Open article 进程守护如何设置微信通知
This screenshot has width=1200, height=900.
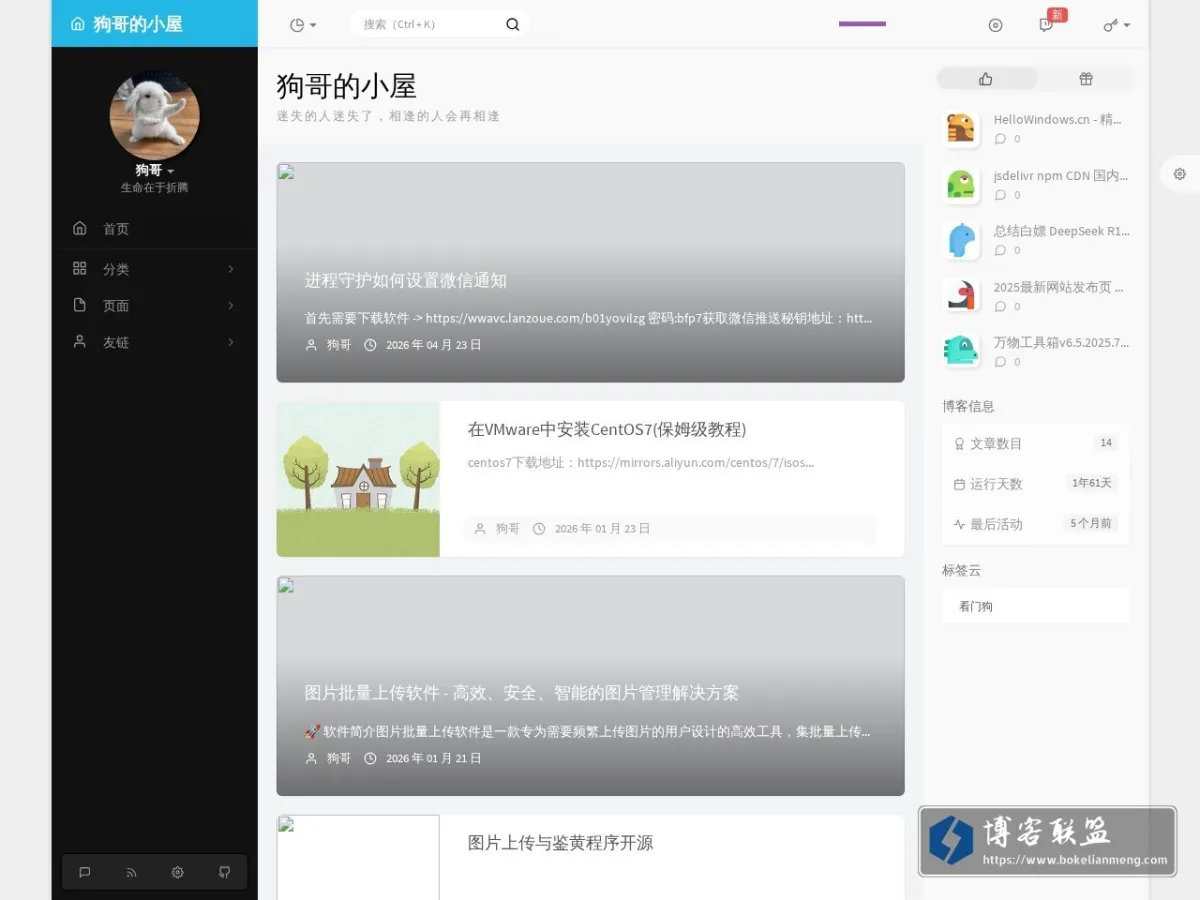406,281
